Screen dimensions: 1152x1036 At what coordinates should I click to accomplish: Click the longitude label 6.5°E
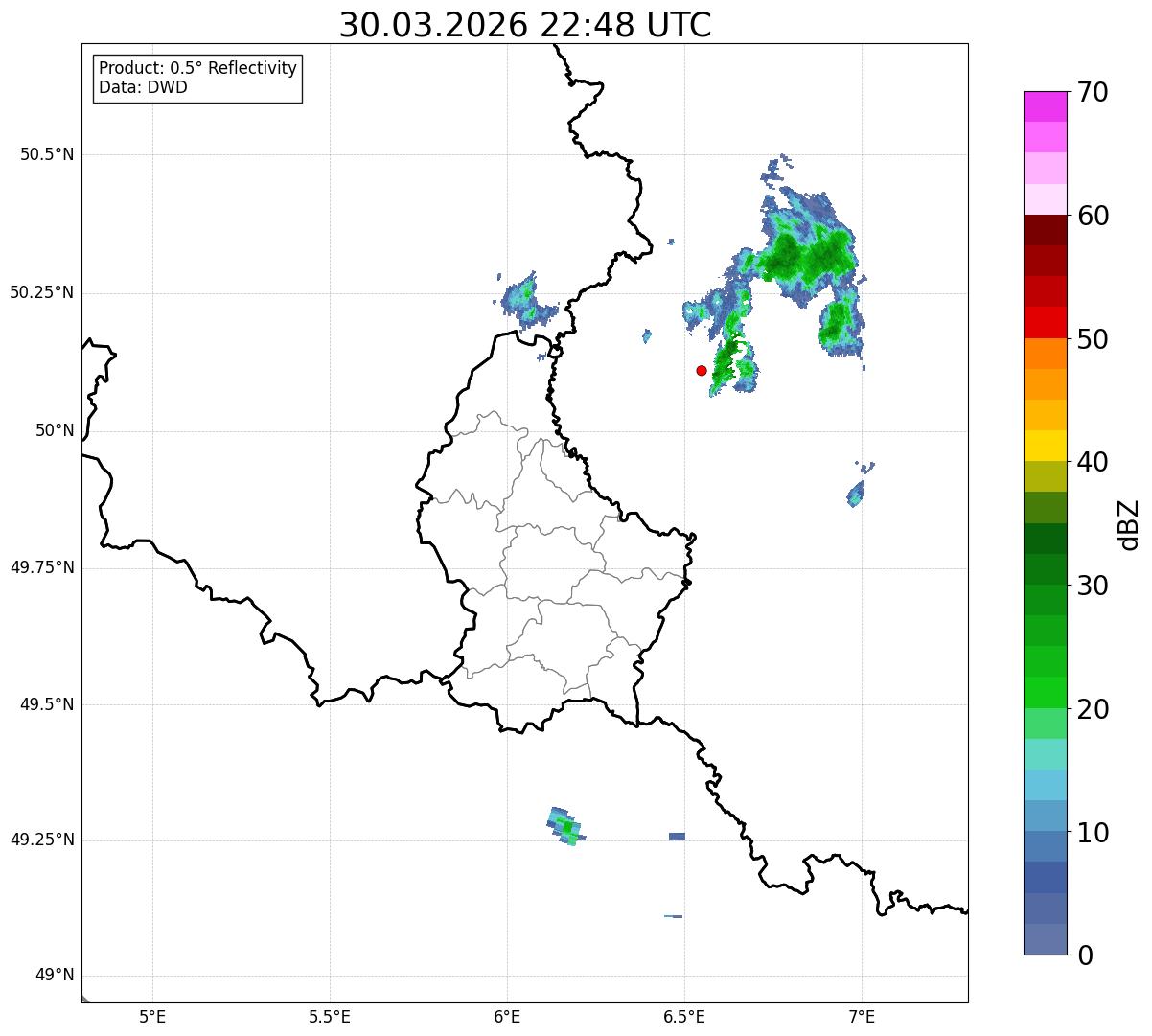click(x=684, y=1017)
